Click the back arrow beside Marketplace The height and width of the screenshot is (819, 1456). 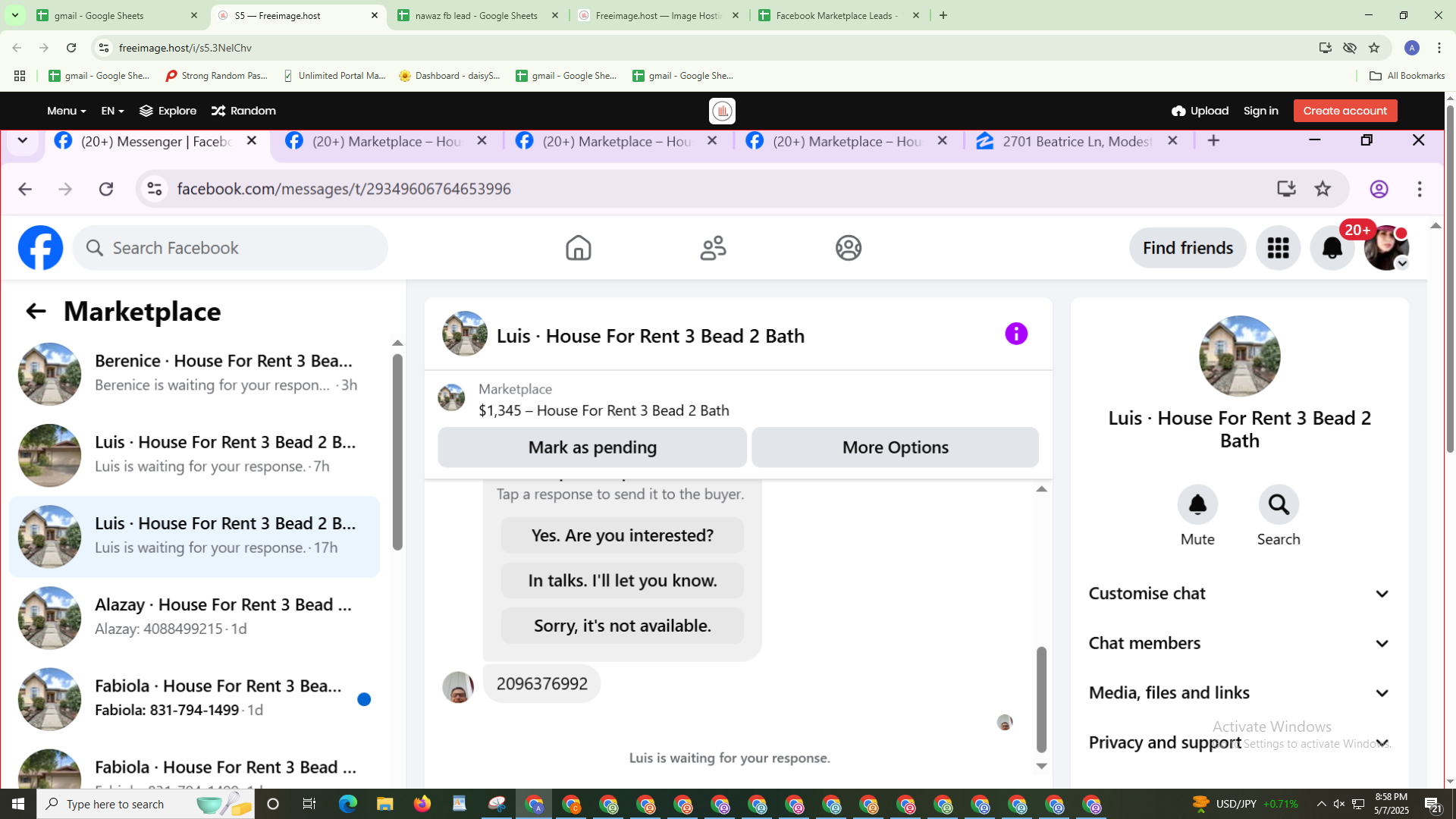click(36, 312)
